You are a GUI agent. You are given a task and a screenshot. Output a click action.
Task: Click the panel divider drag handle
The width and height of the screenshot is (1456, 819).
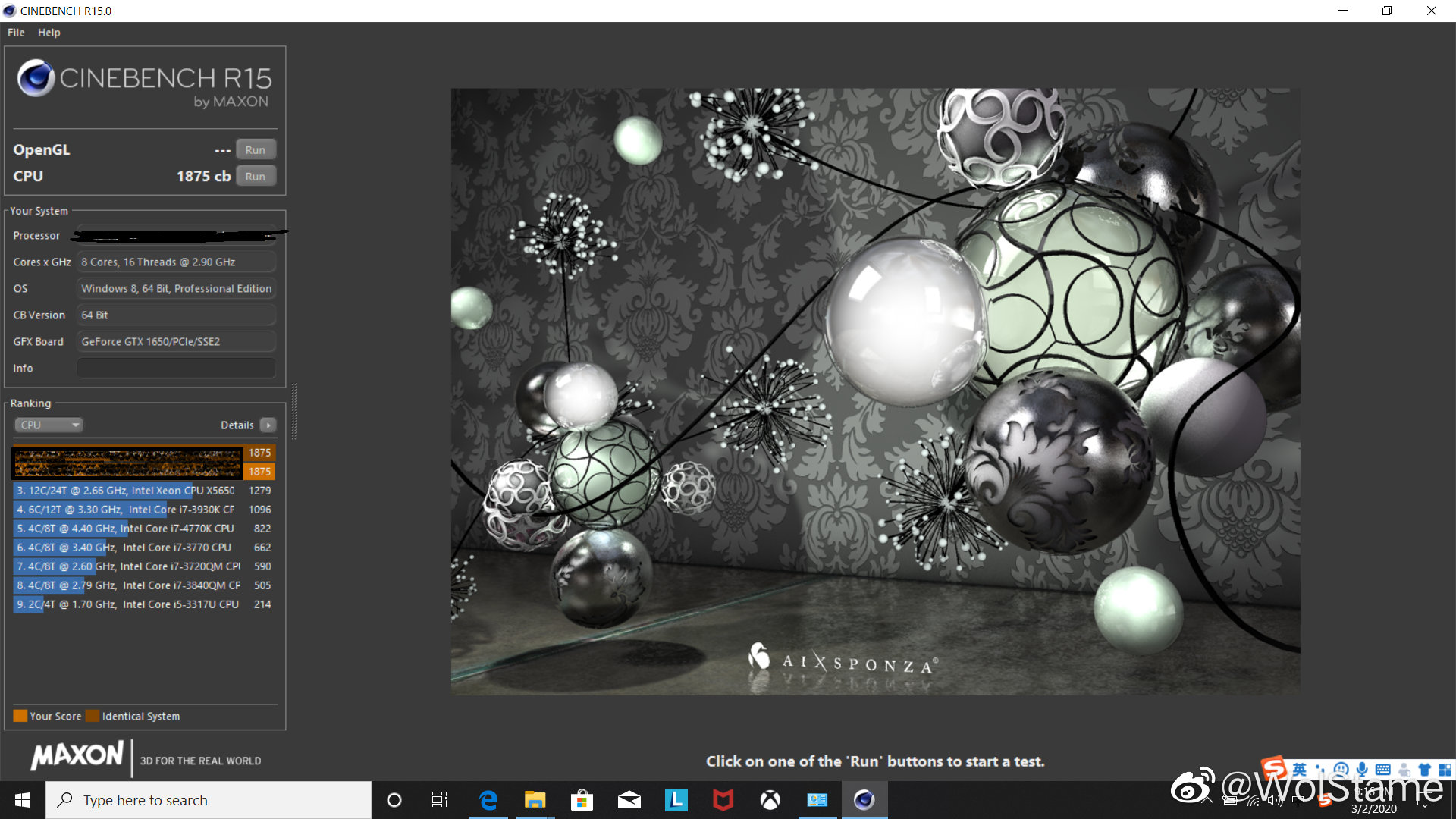(x=294, y=412)
